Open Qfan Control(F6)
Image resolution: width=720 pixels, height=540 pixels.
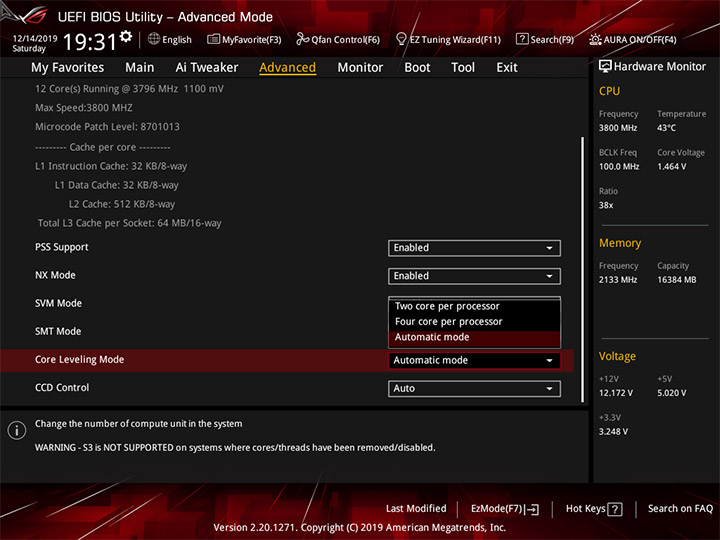click(x=338, y=39)
